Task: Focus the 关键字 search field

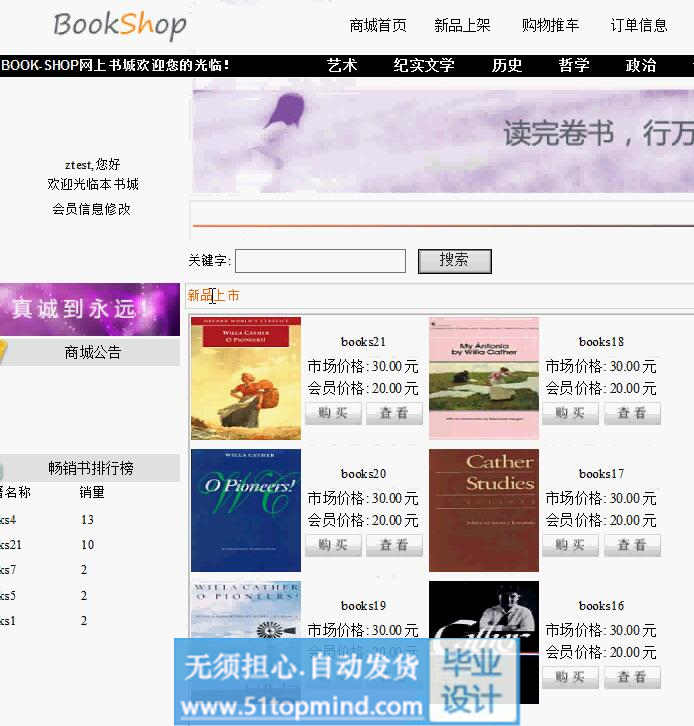Action: pyautogui.click(x=320, y=261)
